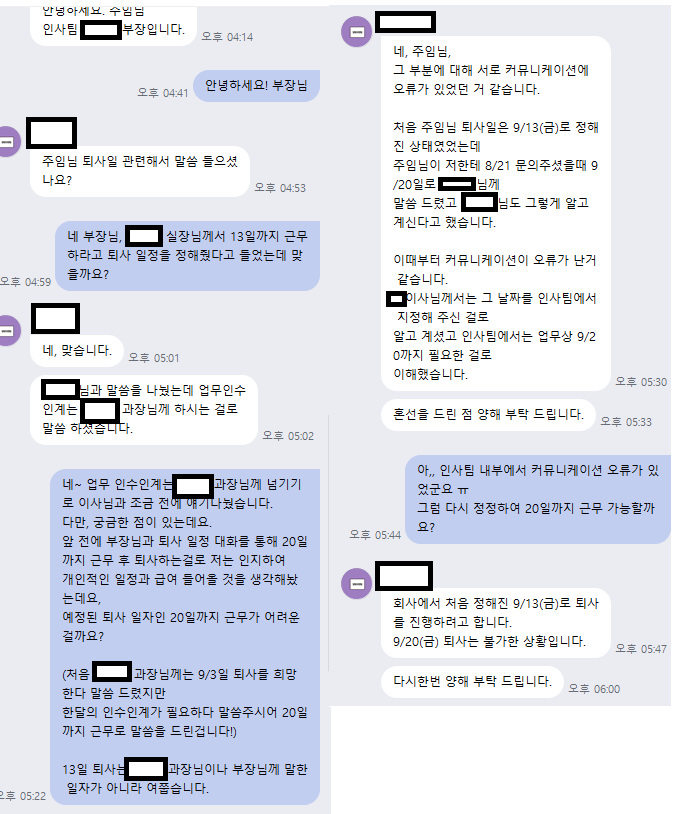Select the 안녕하세요! 부장님 chat bubble
The image size is (677, 814).
point(256,86)
